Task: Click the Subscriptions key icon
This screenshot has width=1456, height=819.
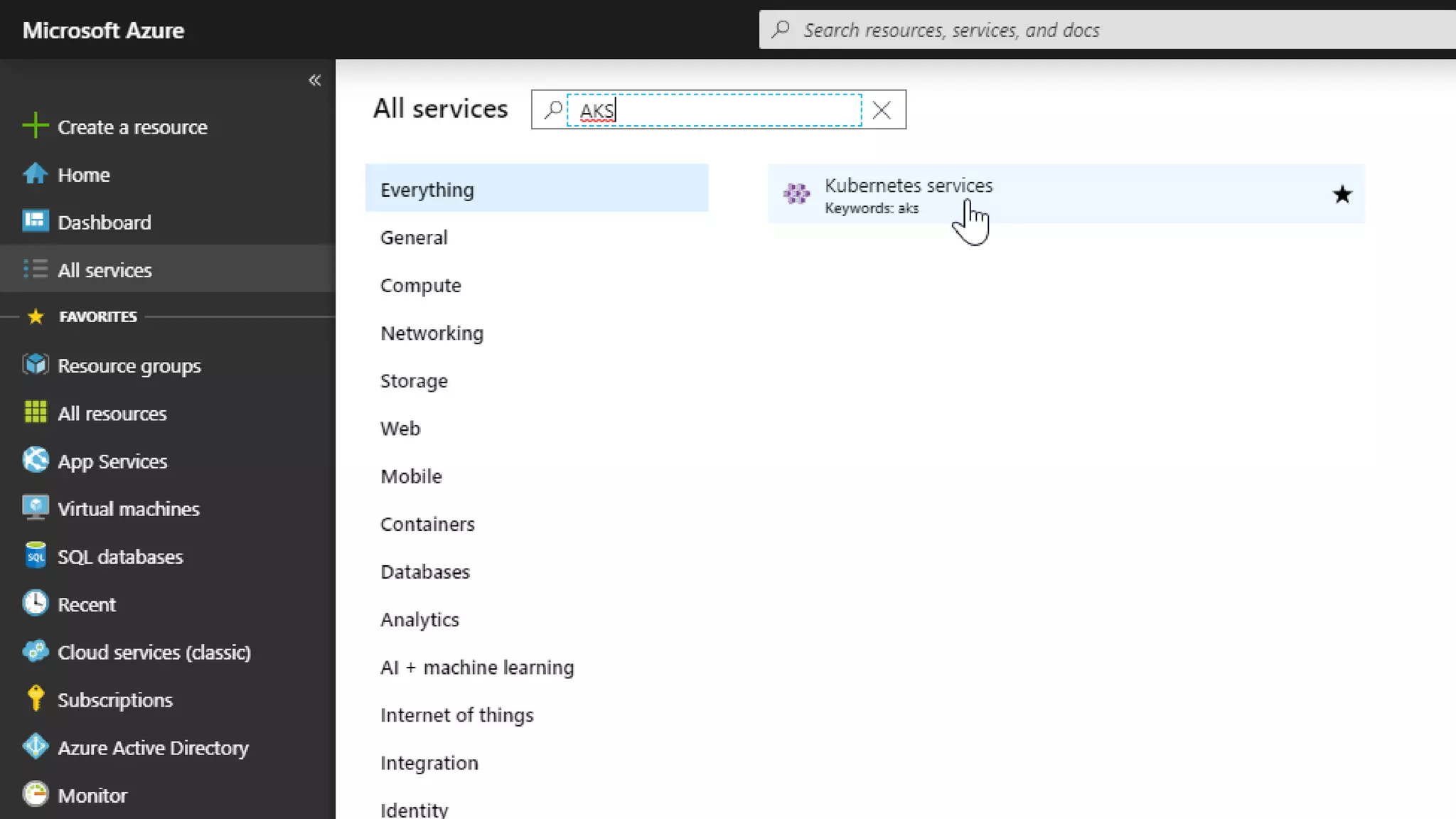Action: coord(35,700)
